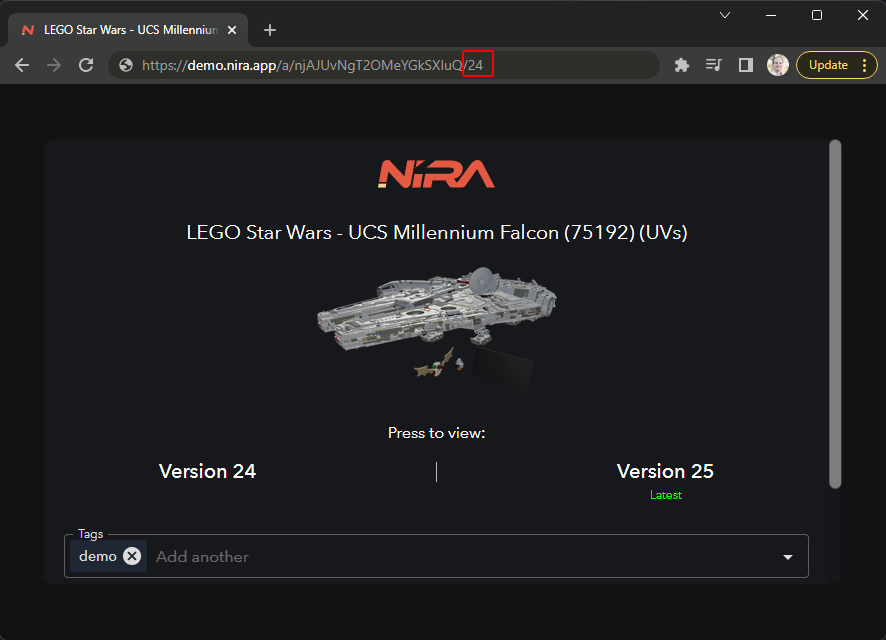The image size is (886, 640).
Task: Click the page vertical scrollbar
Action: pos(835,314)
